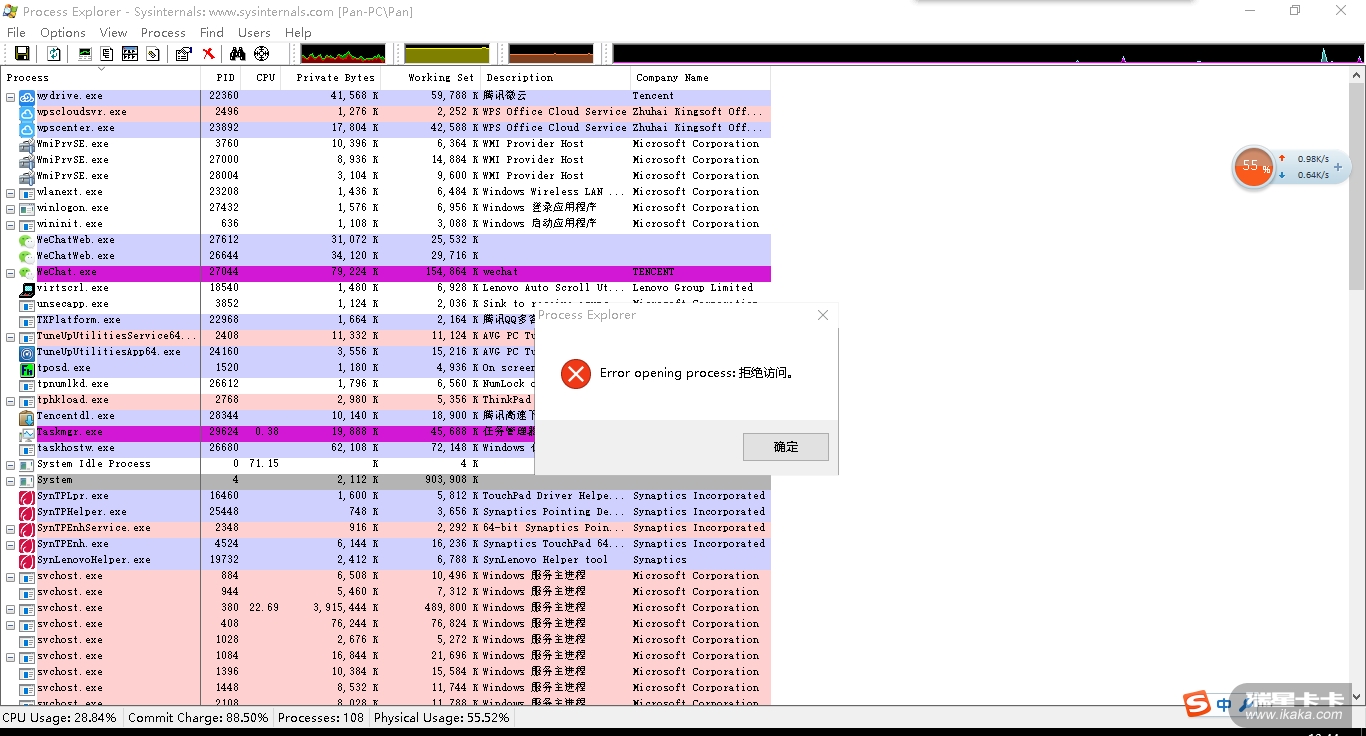Click the SynTPLpr.exe Synaptics icon
1366x736 pixels.
click(27, 496)
